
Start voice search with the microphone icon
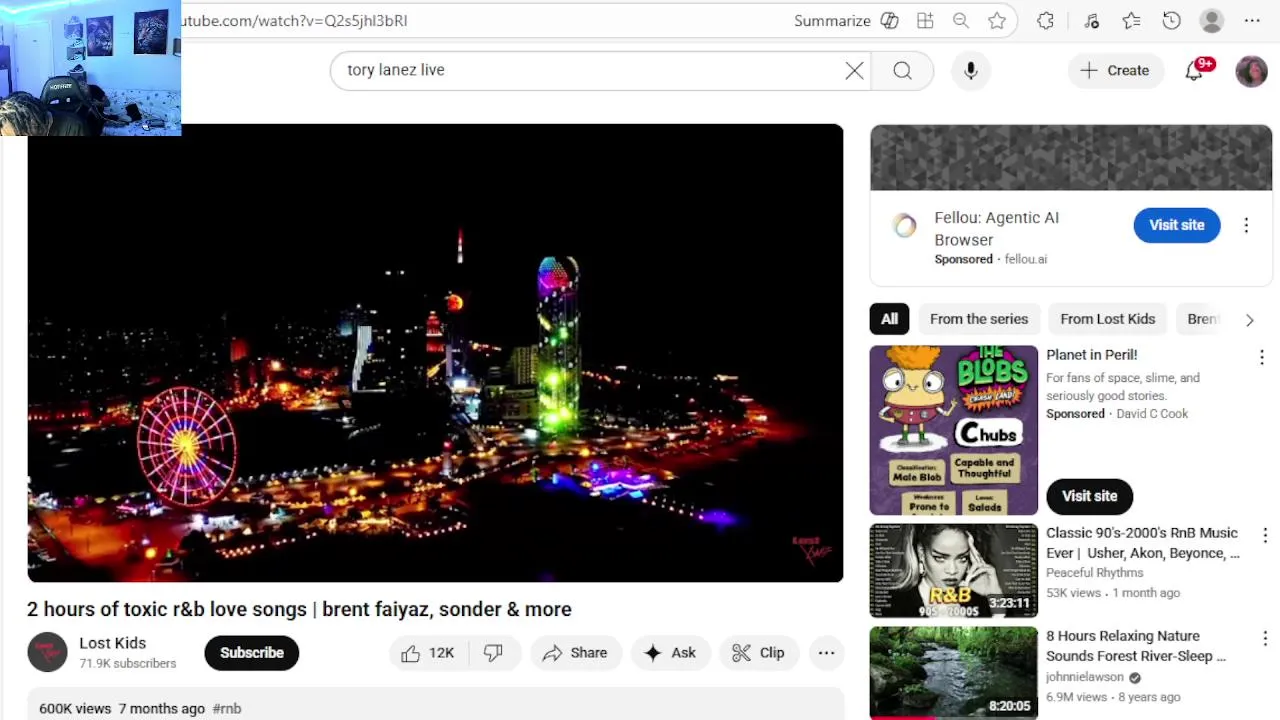click(970, 70)
